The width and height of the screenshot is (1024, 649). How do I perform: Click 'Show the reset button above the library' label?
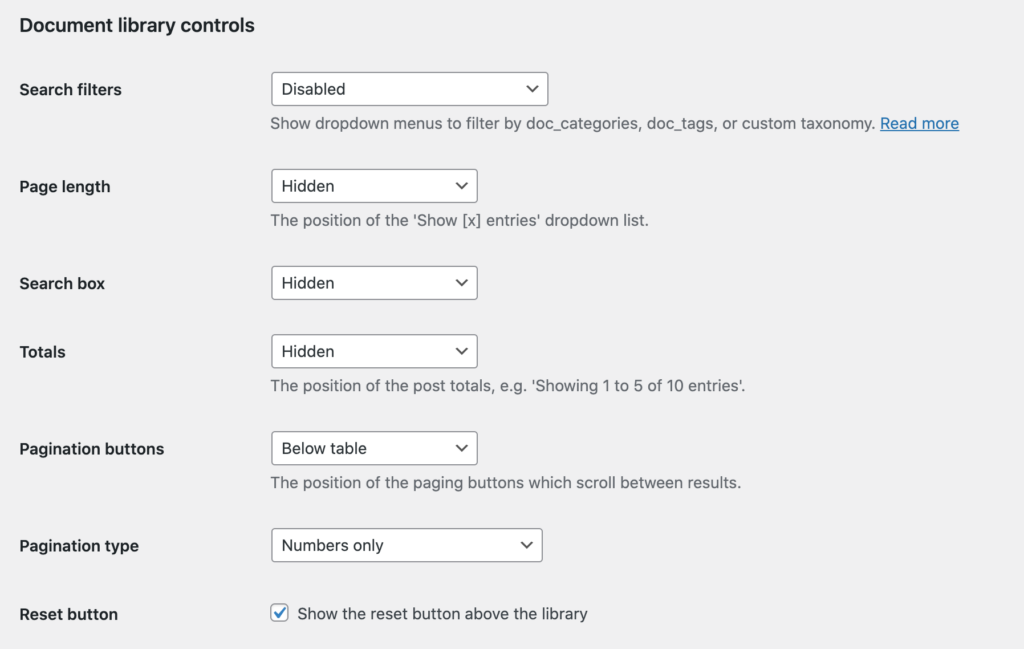[x=442, y=614]
